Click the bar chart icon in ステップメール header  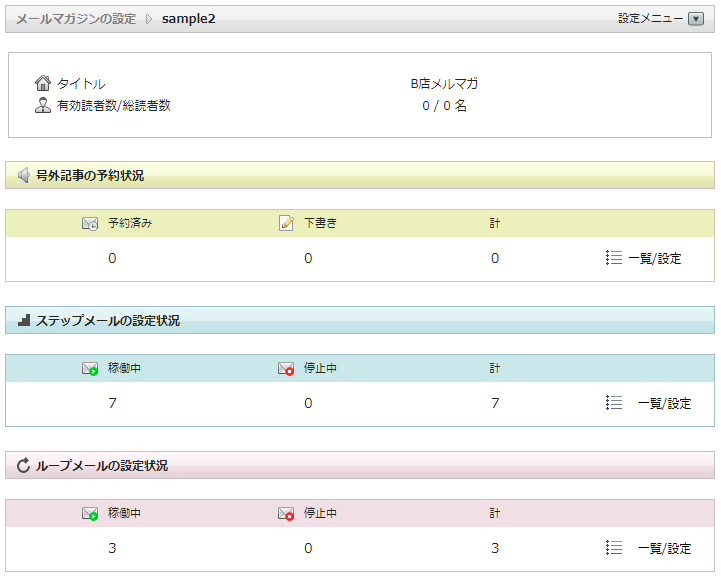click(x=24, y=321)
